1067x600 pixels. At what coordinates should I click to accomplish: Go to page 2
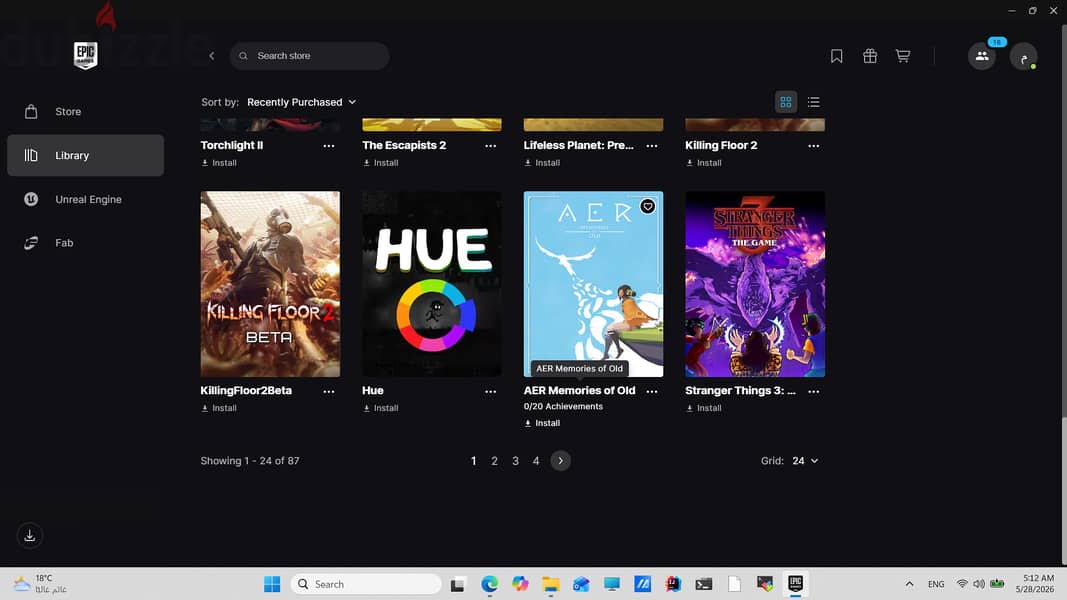pyautogui.click(x=495, y=461)
